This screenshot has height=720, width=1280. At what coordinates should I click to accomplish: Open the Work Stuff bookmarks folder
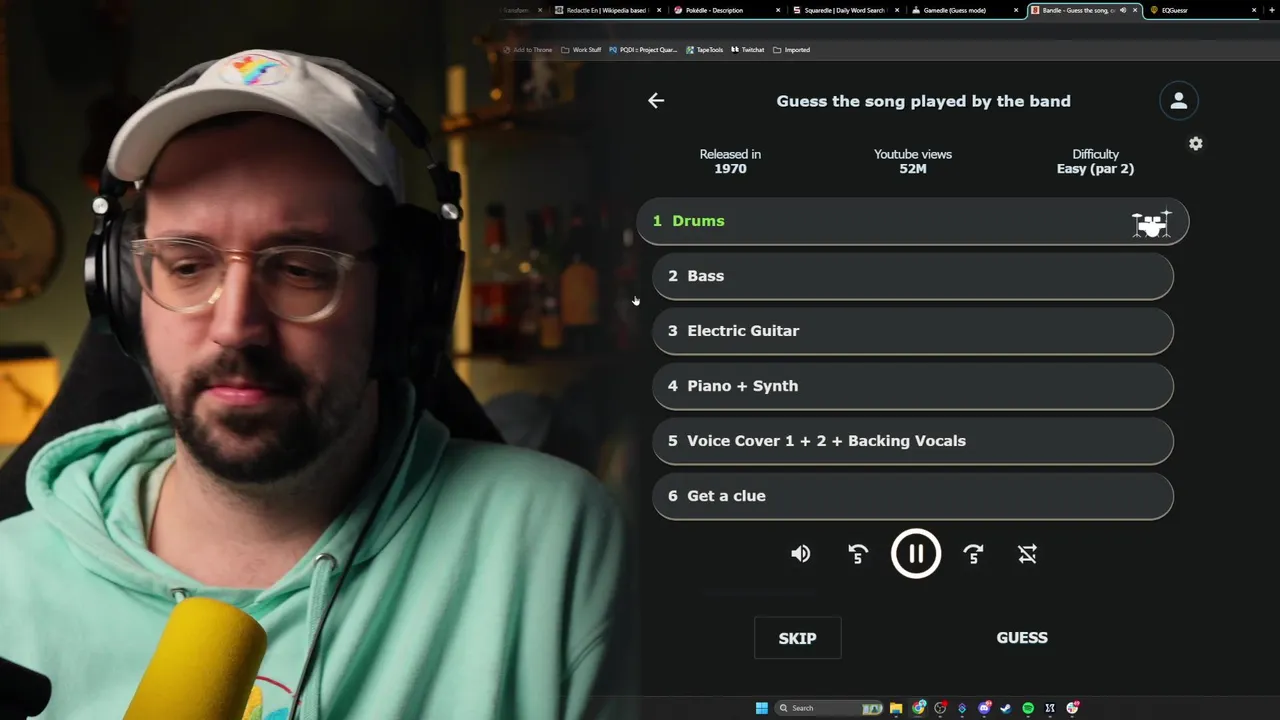tap(581, 50)
